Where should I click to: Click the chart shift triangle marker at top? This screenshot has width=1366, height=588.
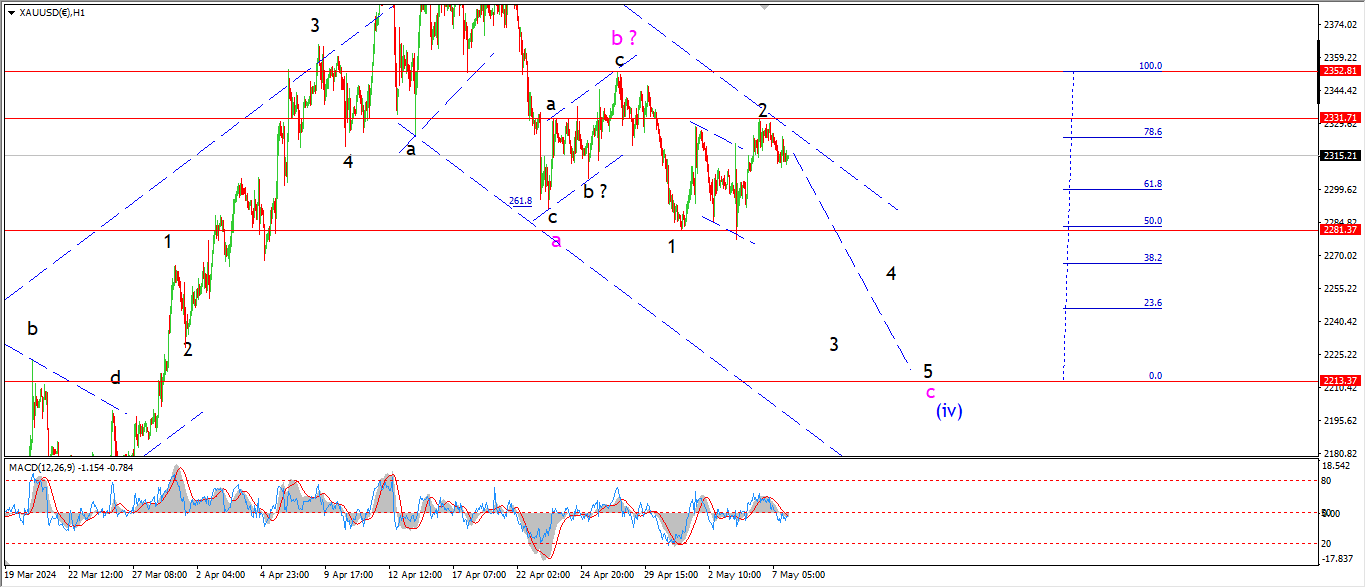tap(765, 6)
